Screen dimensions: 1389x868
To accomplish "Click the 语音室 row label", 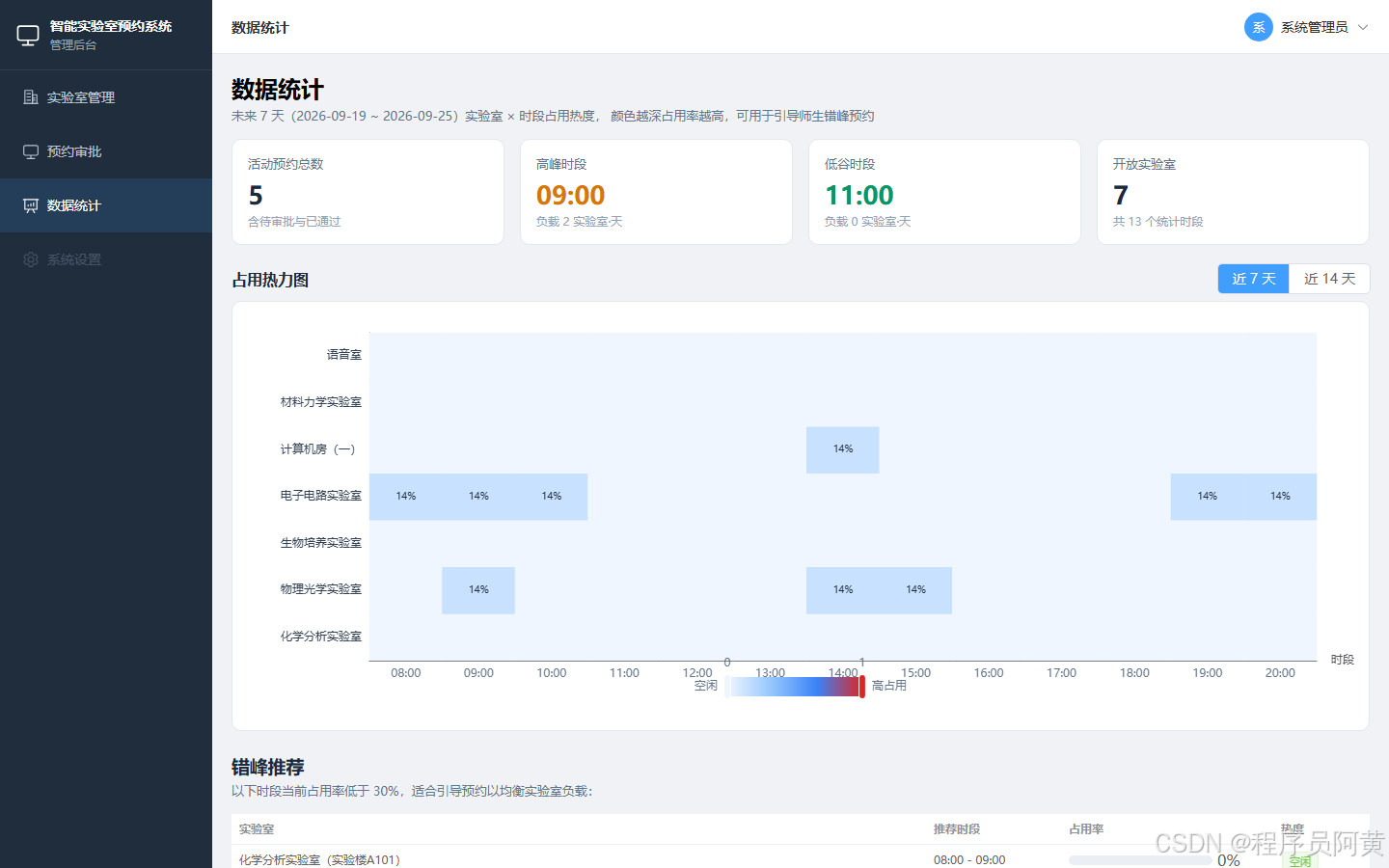I will (344, 355).
